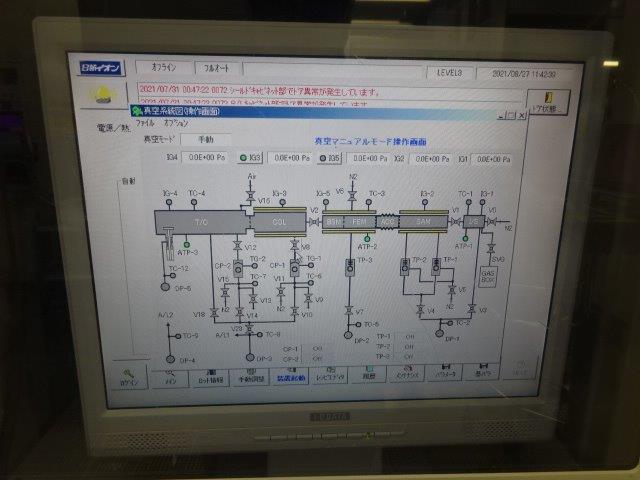Open the オプション menu
This screenshot has height=480, width=640.
176,122
